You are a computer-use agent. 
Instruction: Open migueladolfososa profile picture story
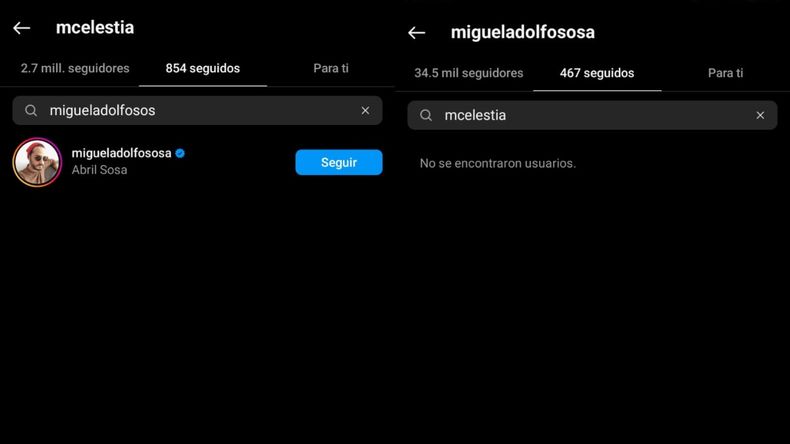[37, 162]
